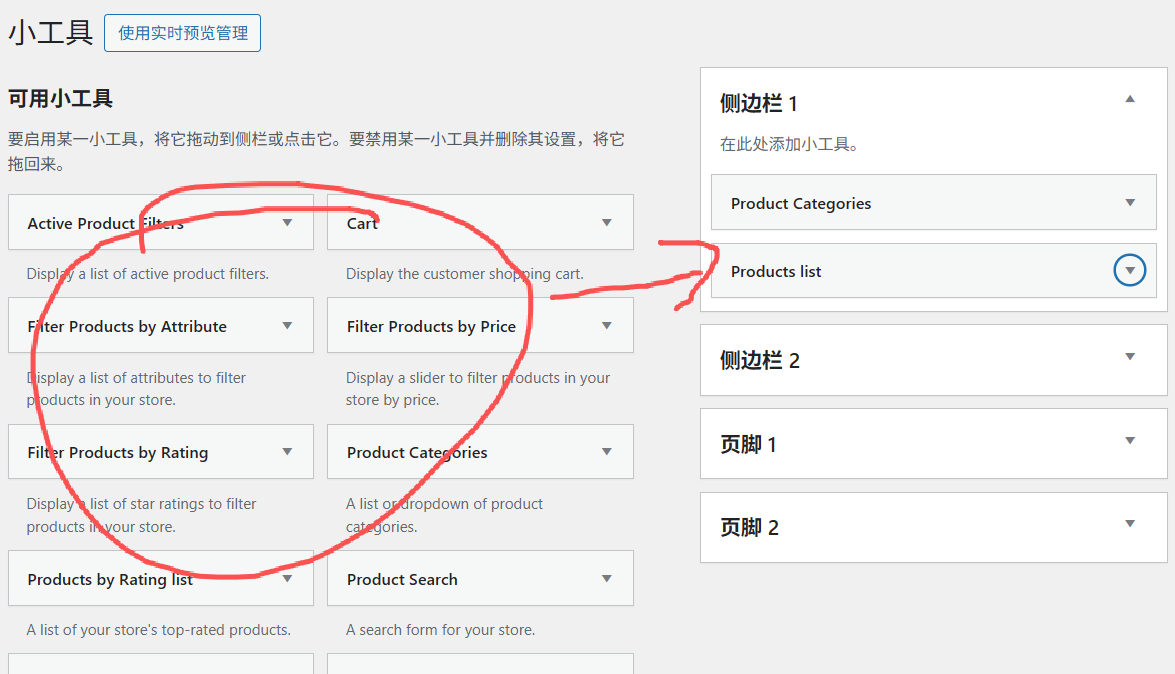Select the Products list widget title

point(776,272)
